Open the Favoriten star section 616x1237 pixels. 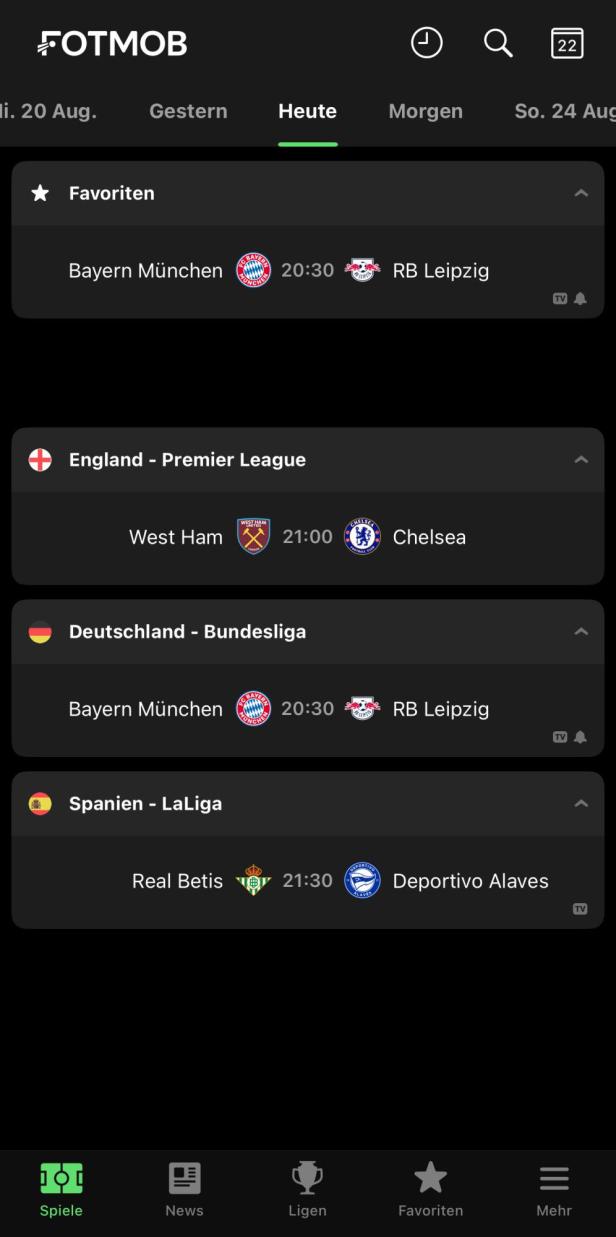430,1190
